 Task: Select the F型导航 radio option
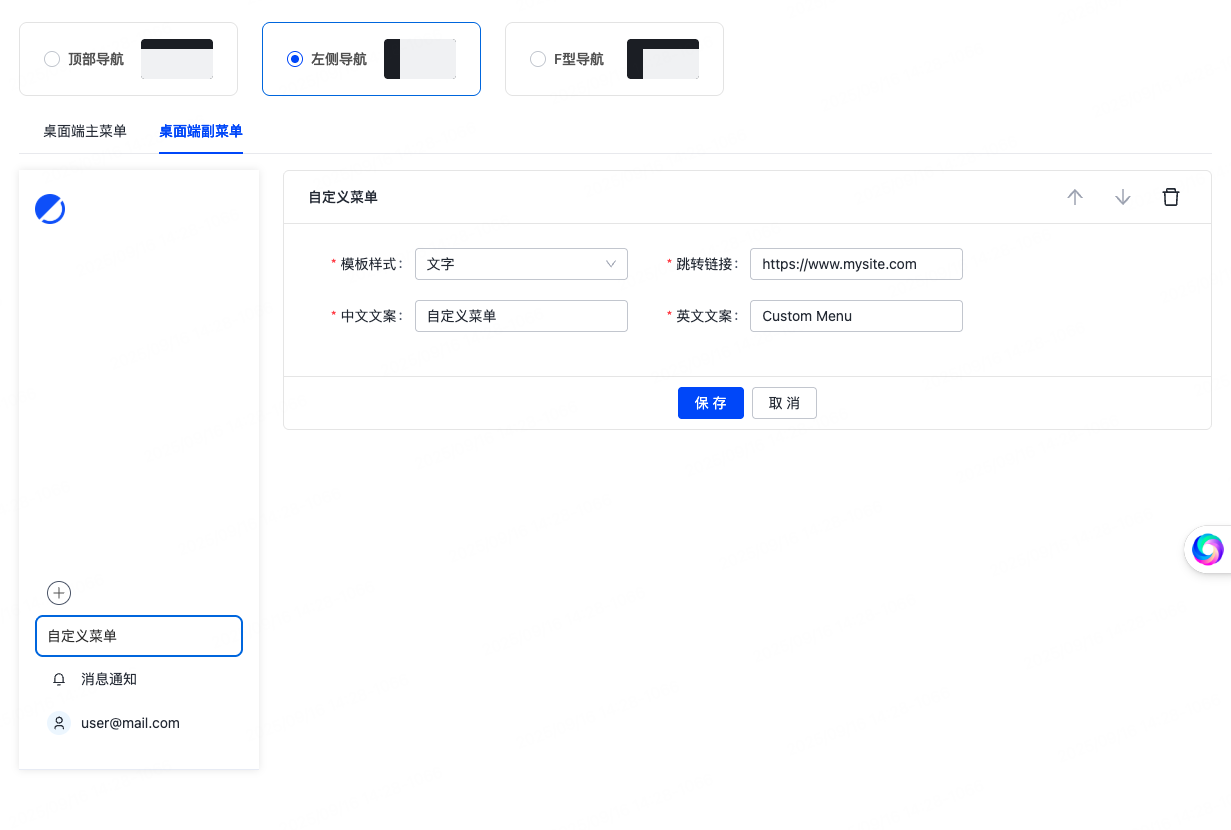click(538, 59)
